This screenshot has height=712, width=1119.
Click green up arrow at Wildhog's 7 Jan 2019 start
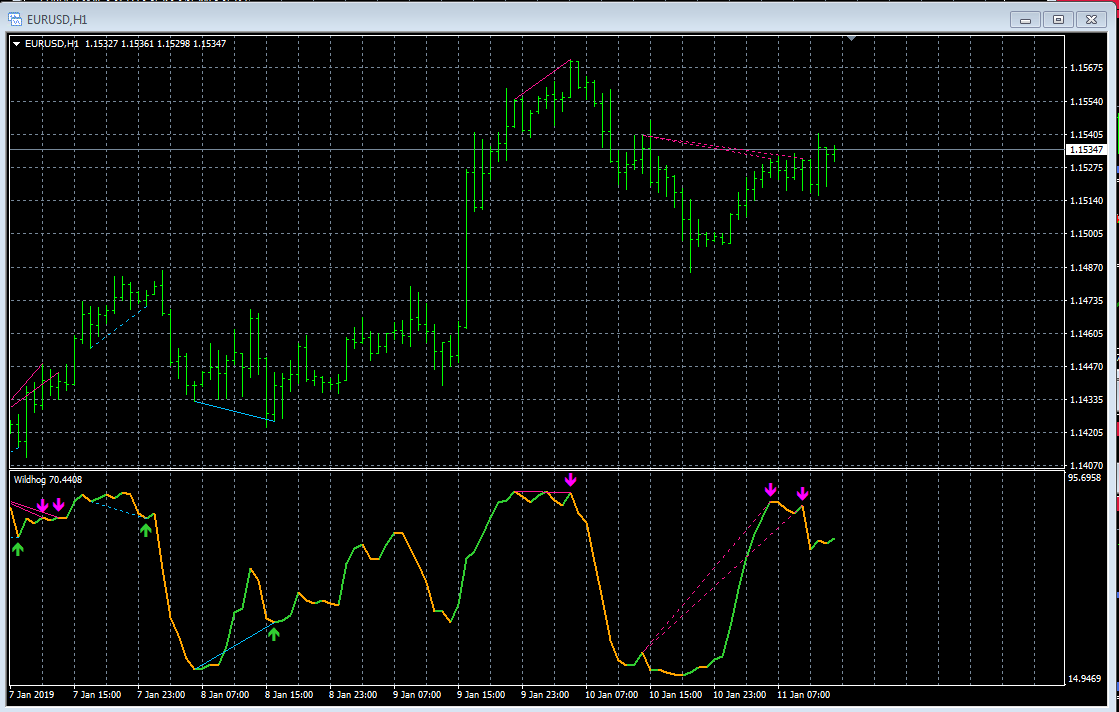(x=18, y=548)
